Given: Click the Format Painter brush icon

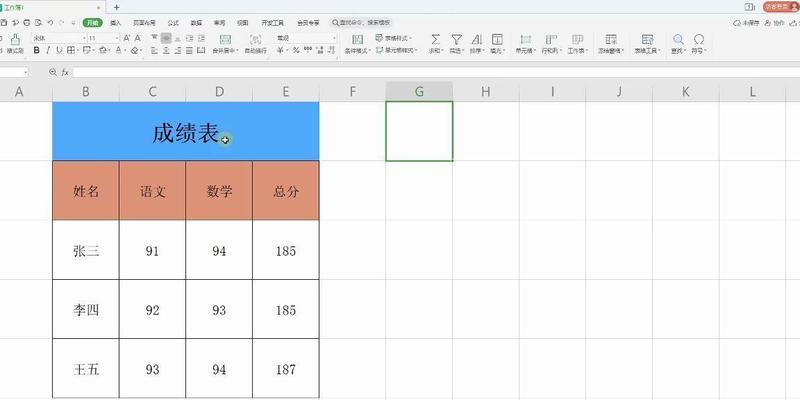Looking at the screenshot, I should pos(16,39).
